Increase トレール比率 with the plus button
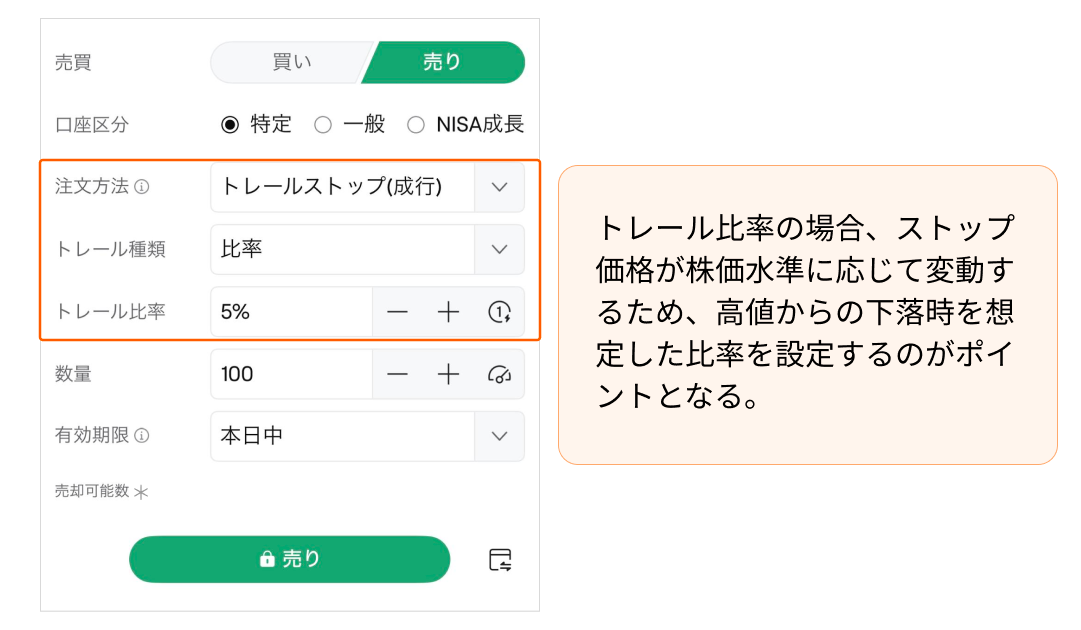Screen dimensions: 1081x630 pos(448,312)
